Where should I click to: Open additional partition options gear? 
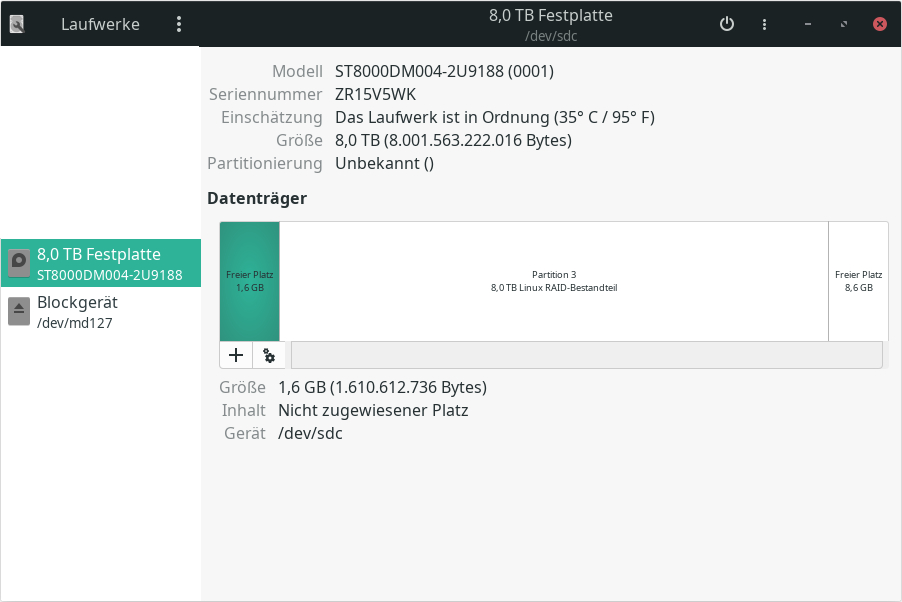pyautogui.click(x=269, y=355)
